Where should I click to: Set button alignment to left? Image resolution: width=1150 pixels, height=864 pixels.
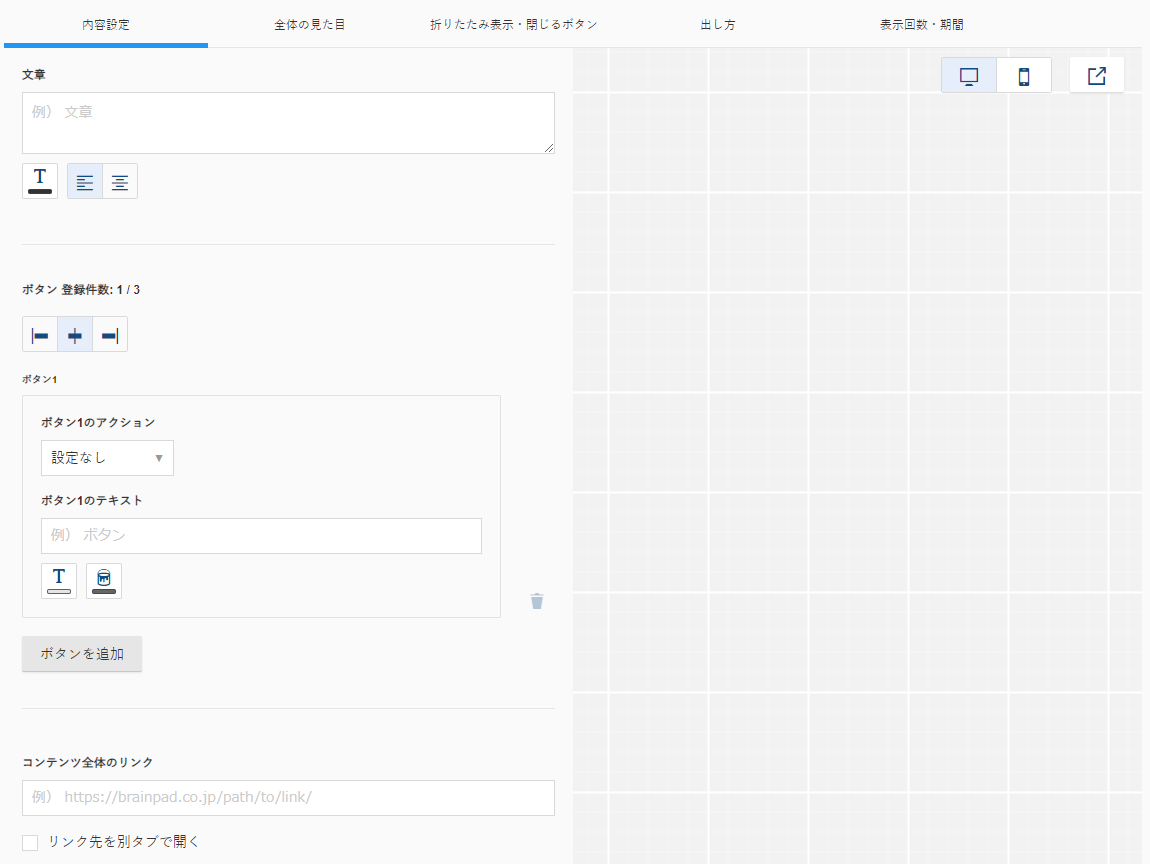click(40, 334)
